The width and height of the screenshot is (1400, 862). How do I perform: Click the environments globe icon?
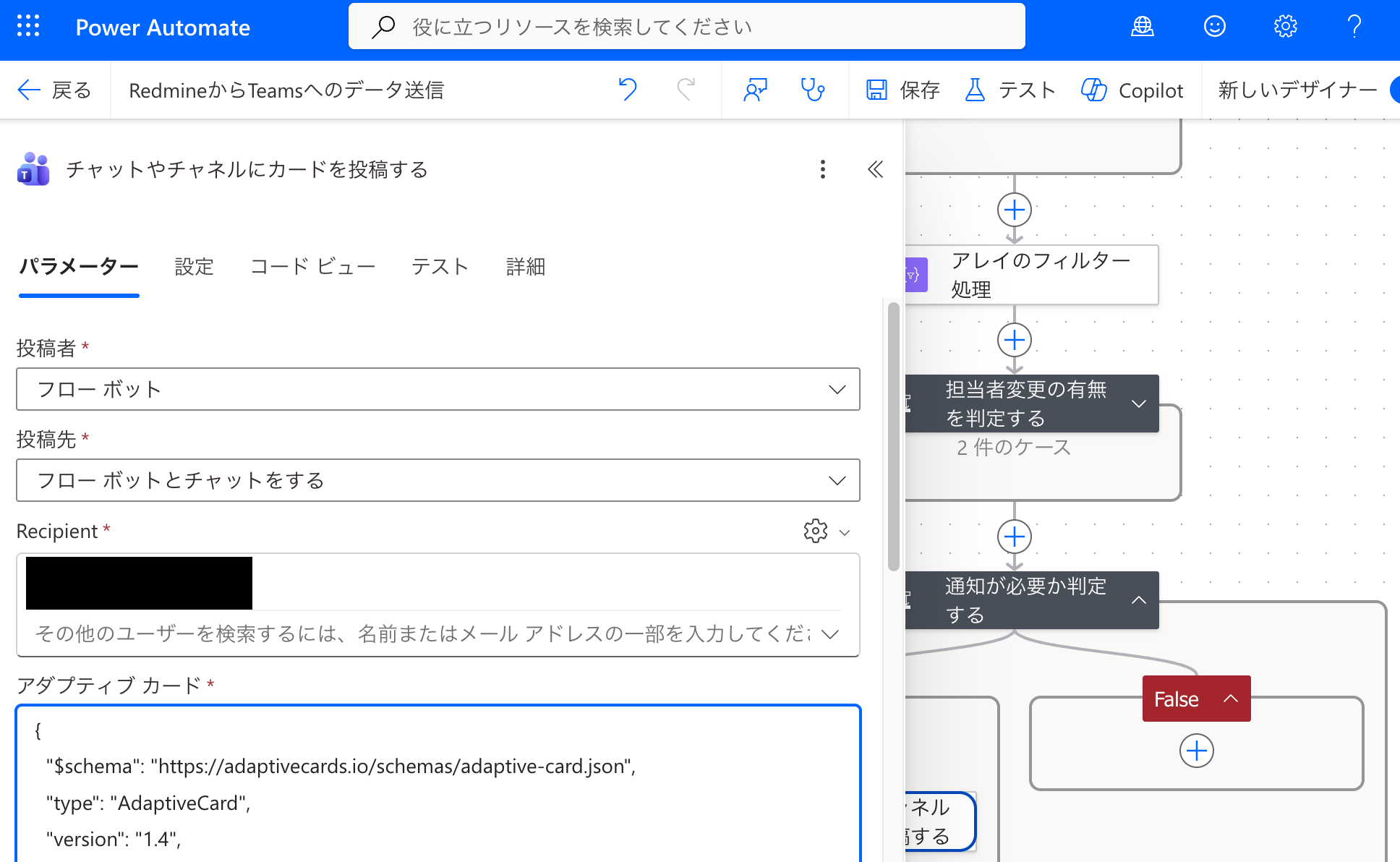1143,27
